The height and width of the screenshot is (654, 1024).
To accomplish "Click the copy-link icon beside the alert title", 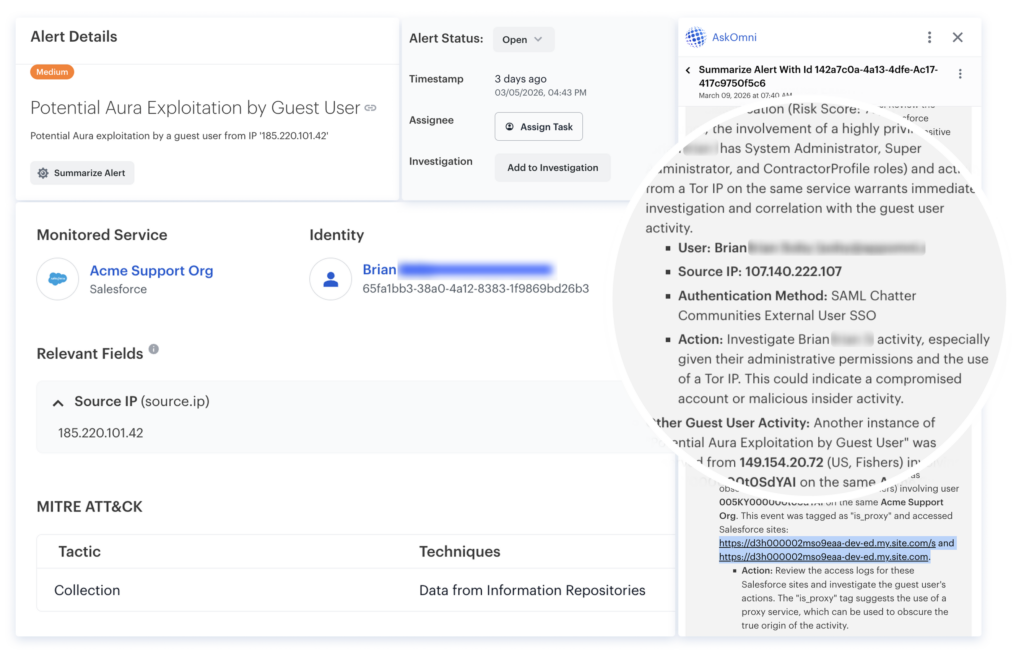I will tap(370, 108).
